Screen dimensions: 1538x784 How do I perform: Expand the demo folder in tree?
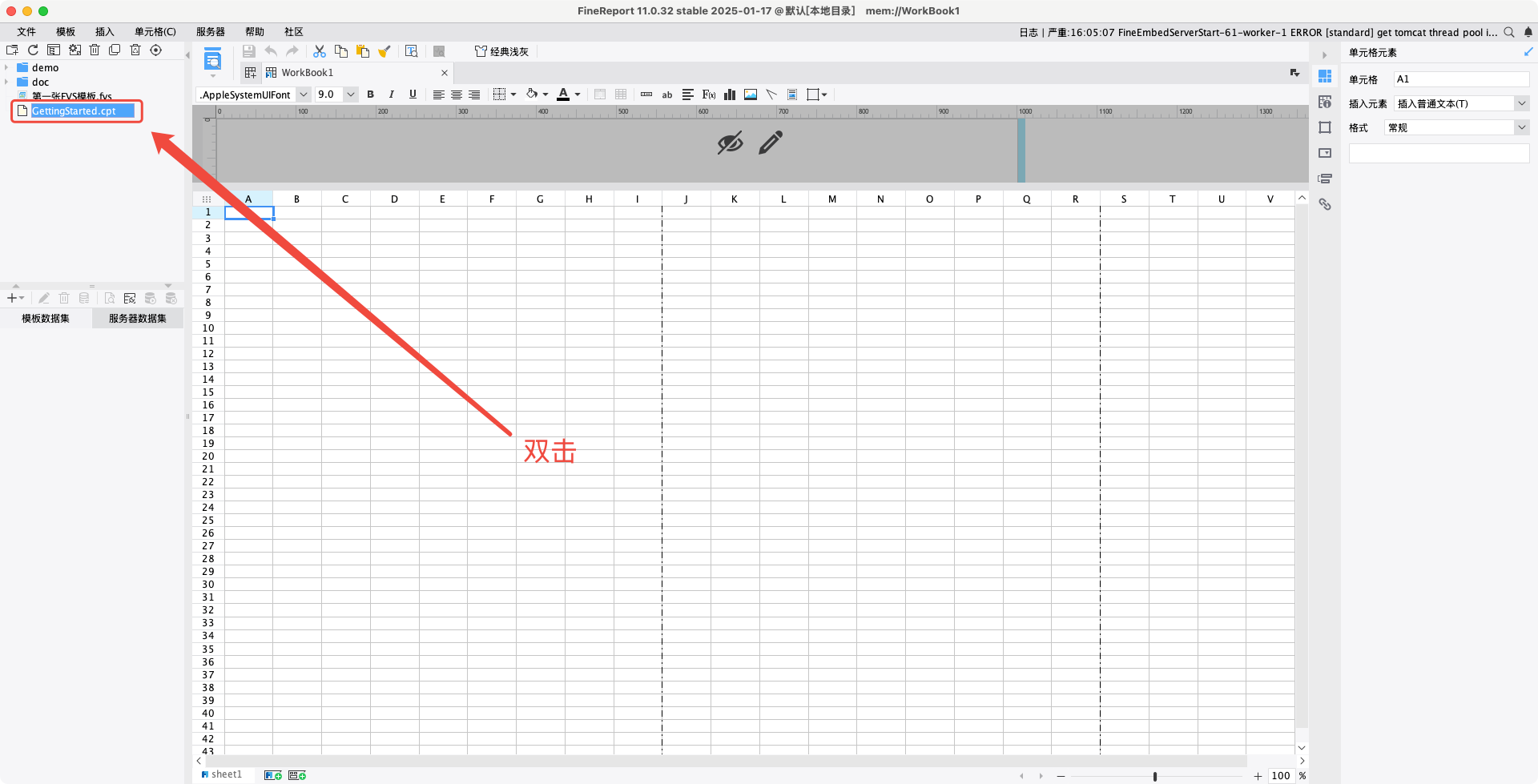(6, 68)
